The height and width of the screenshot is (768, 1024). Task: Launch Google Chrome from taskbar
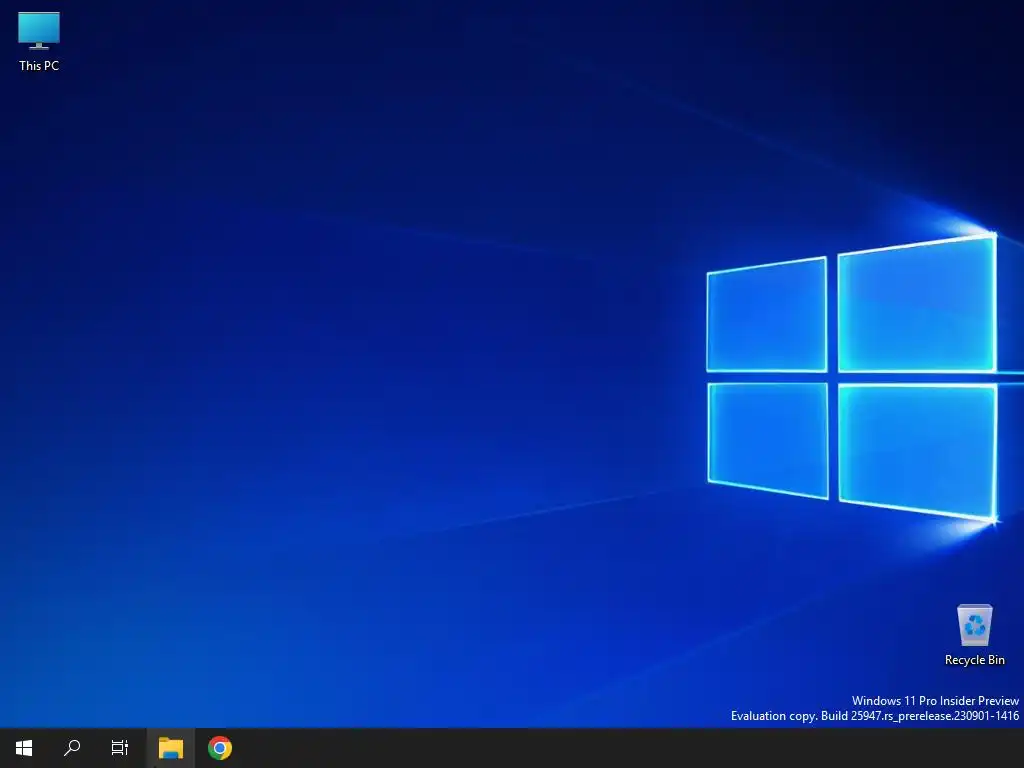(220, 748)
